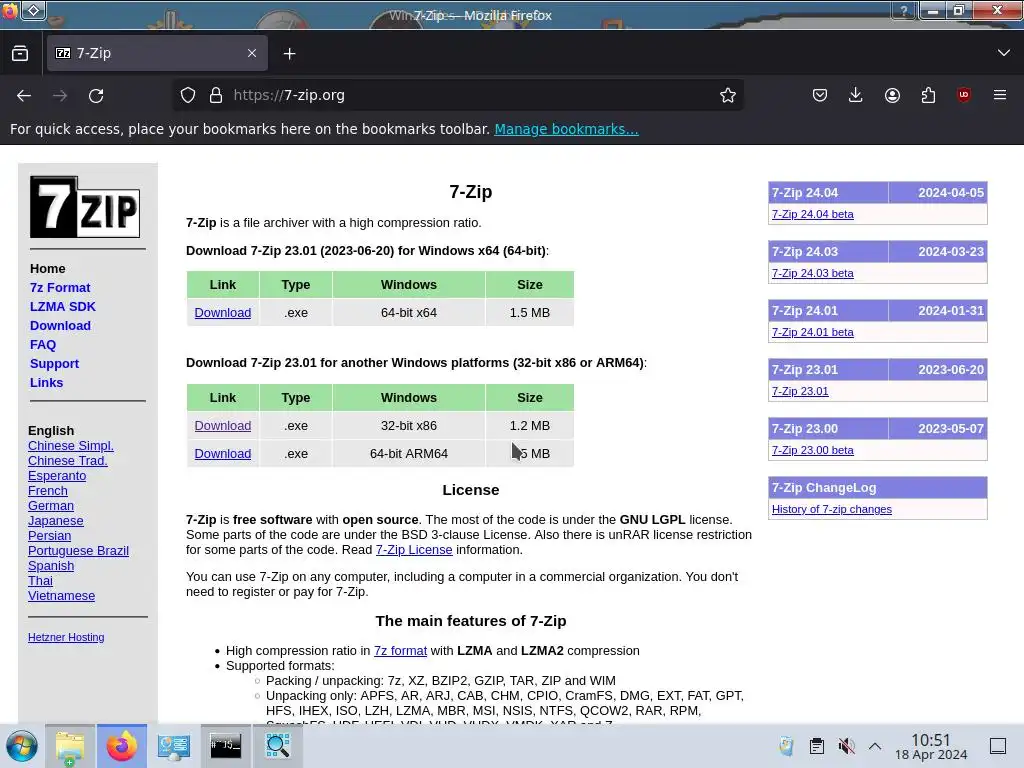Open a new tab with the plus button
Screen dimensions: 1024x768
[289, 54]
